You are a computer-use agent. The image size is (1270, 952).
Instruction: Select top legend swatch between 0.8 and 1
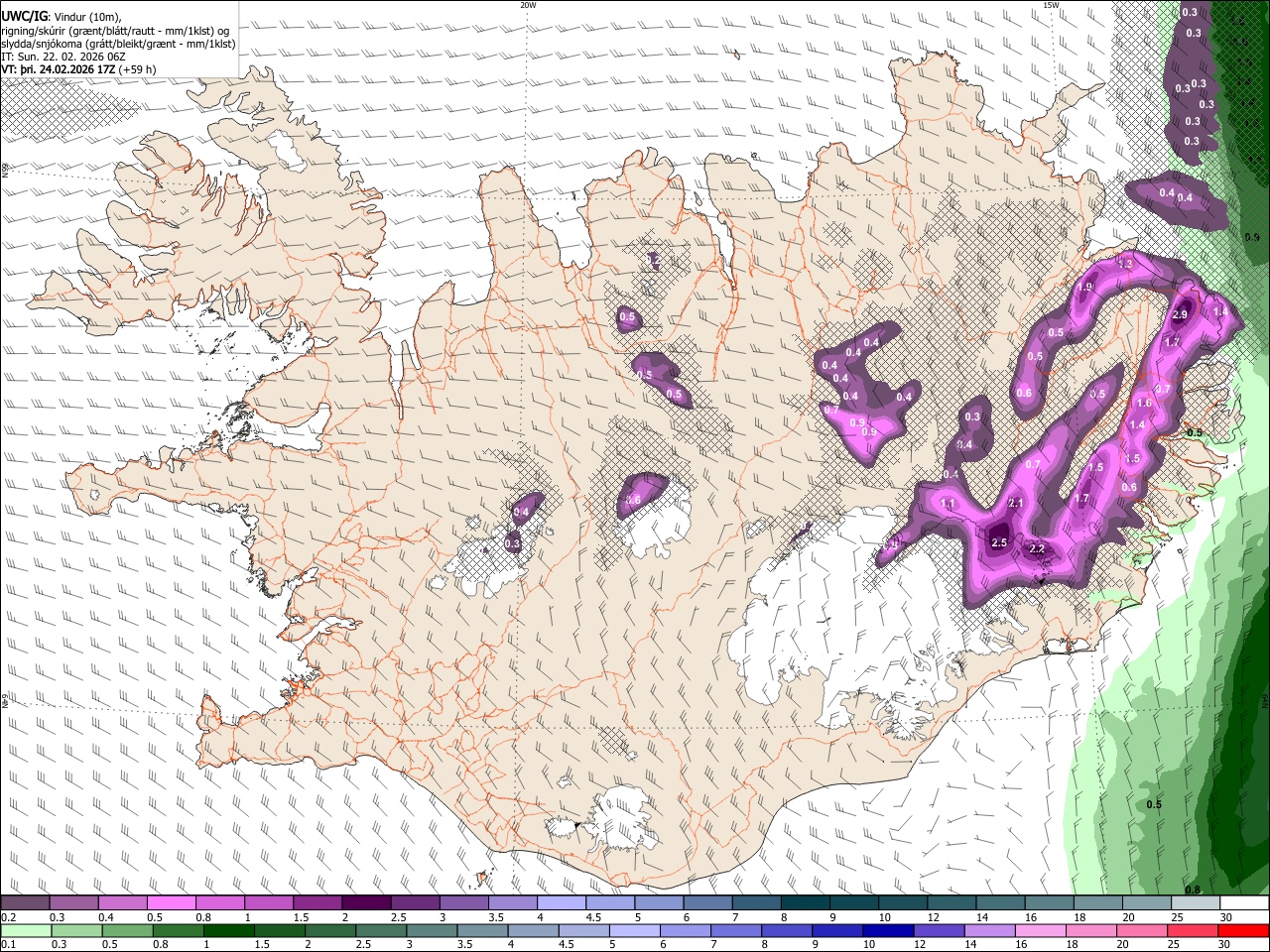tap(220, 903)
